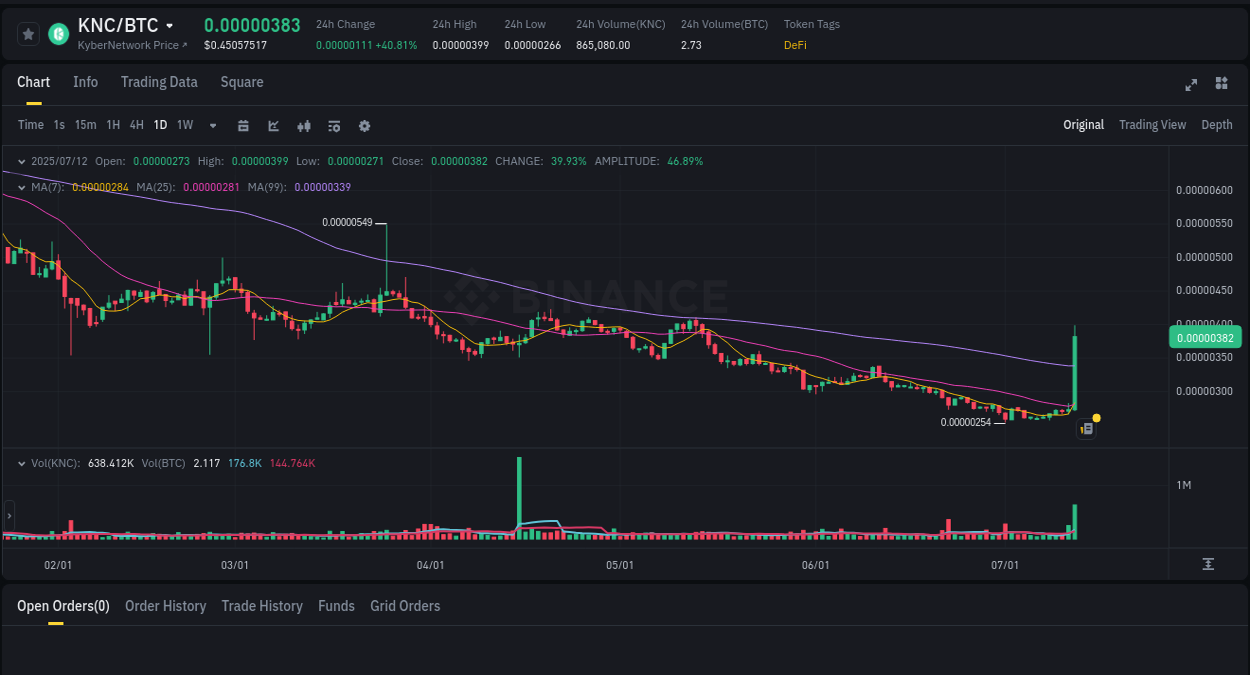The height and width of the screenshot is (675, 1250).
Task: Open the Order History tab
Action: tap(165, 606)
